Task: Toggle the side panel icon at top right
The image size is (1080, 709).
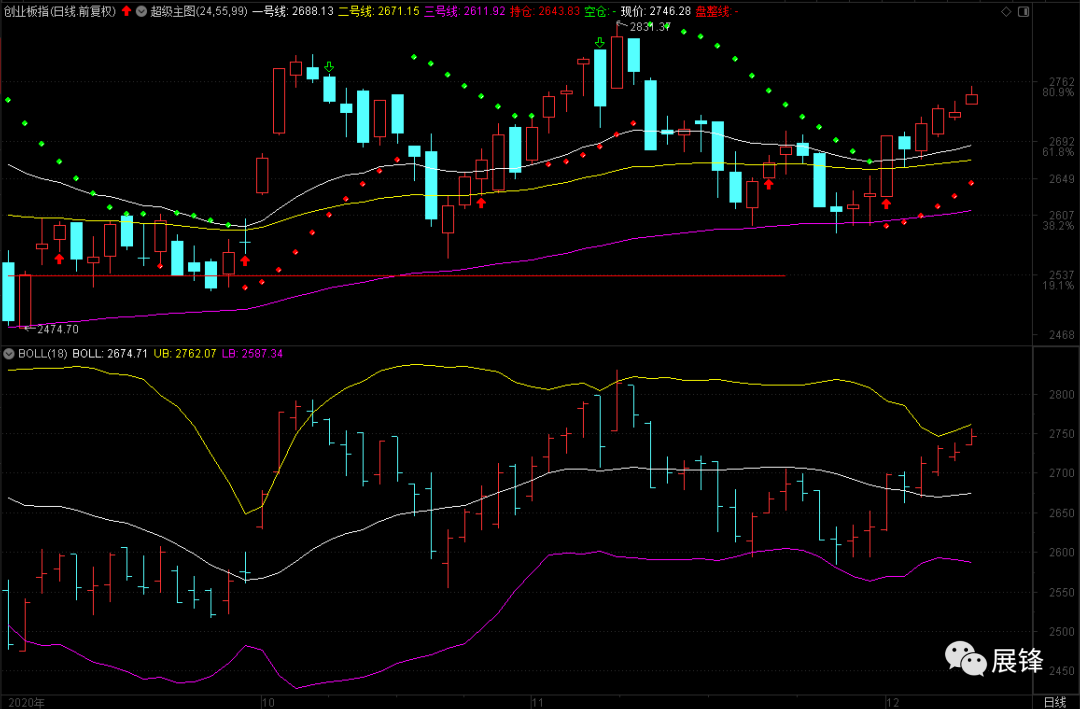Action: tap(1024, 11)
